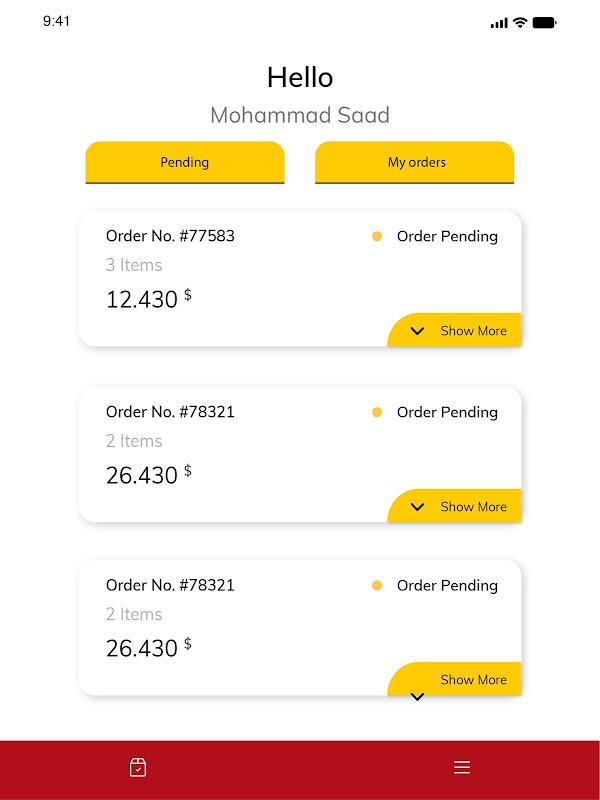Viewport: 600px width, 800px height.
Task: Click the Mohammad Saad user name
Action: (x=300, y=115)
